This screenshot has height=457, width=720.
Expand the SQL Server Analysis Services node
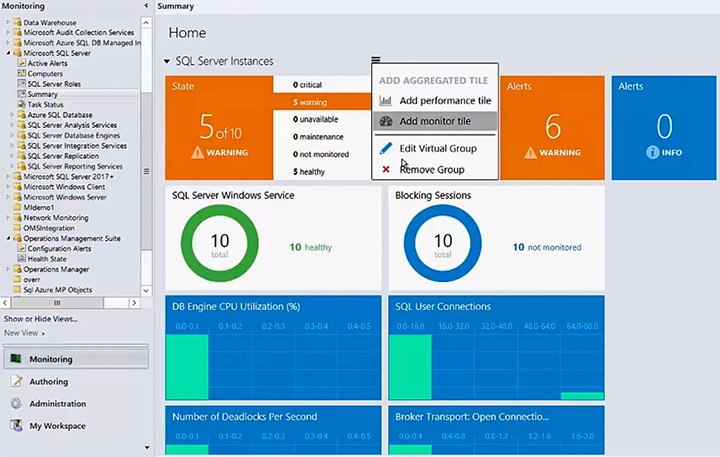(x=12, y=125)
